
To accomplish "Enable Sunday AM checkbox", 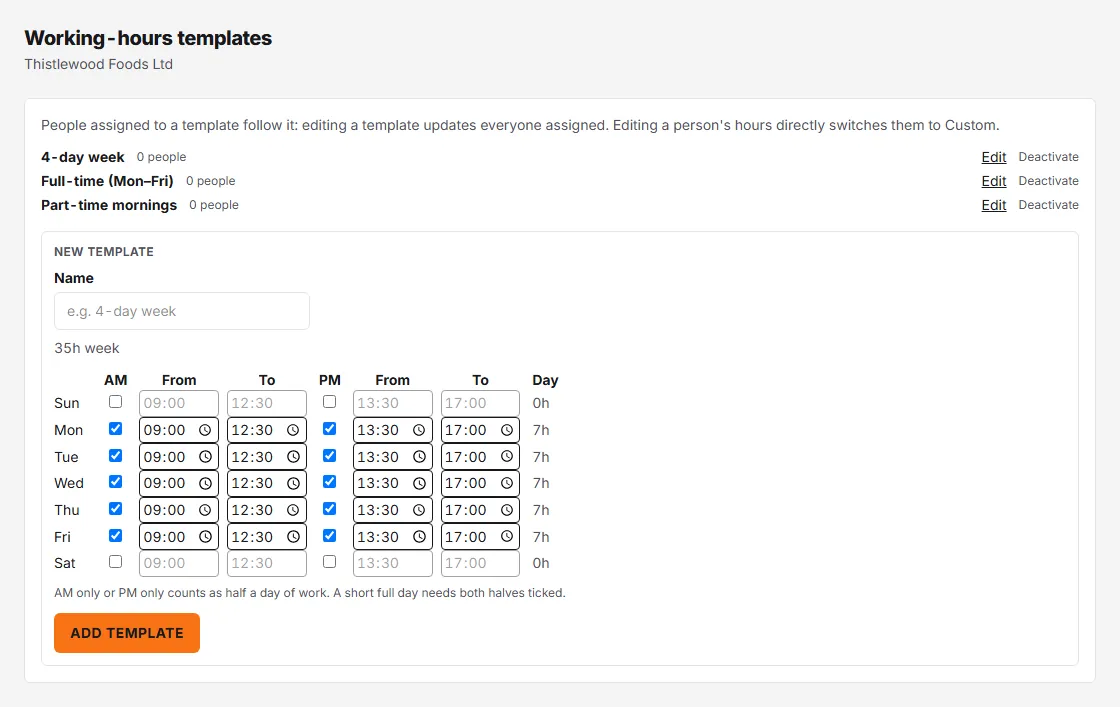I will [x=115, y=401].
